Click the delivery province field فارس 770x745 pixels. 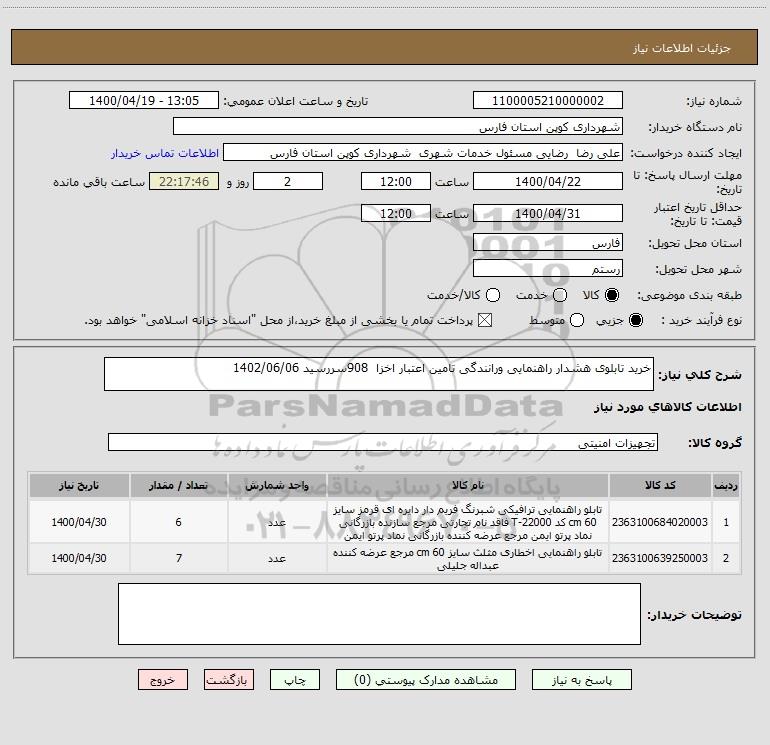(548, 242)
